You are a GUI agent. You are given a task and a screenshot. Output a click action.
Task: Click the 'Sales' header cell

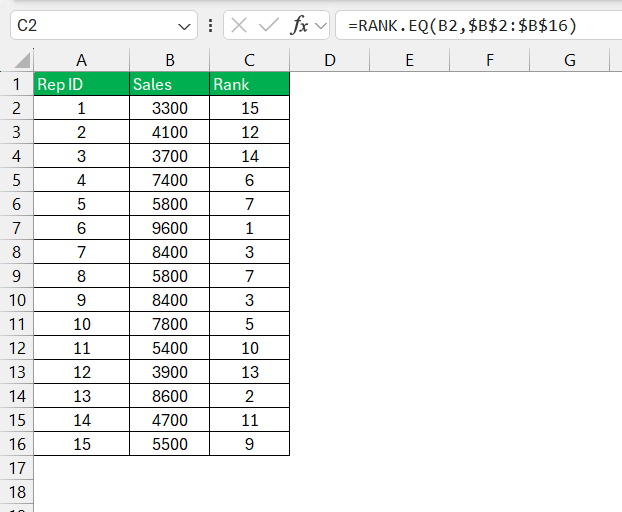(x=169, y=84)
